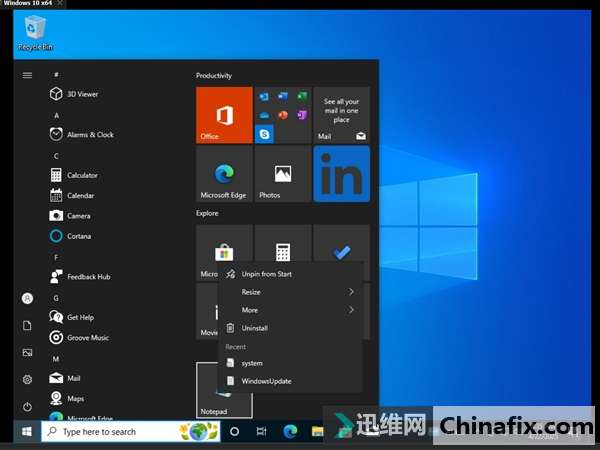Click the Windows Start button
This screenshot has height=450, width=600.
pyautogui.click(x=27, y=432)
